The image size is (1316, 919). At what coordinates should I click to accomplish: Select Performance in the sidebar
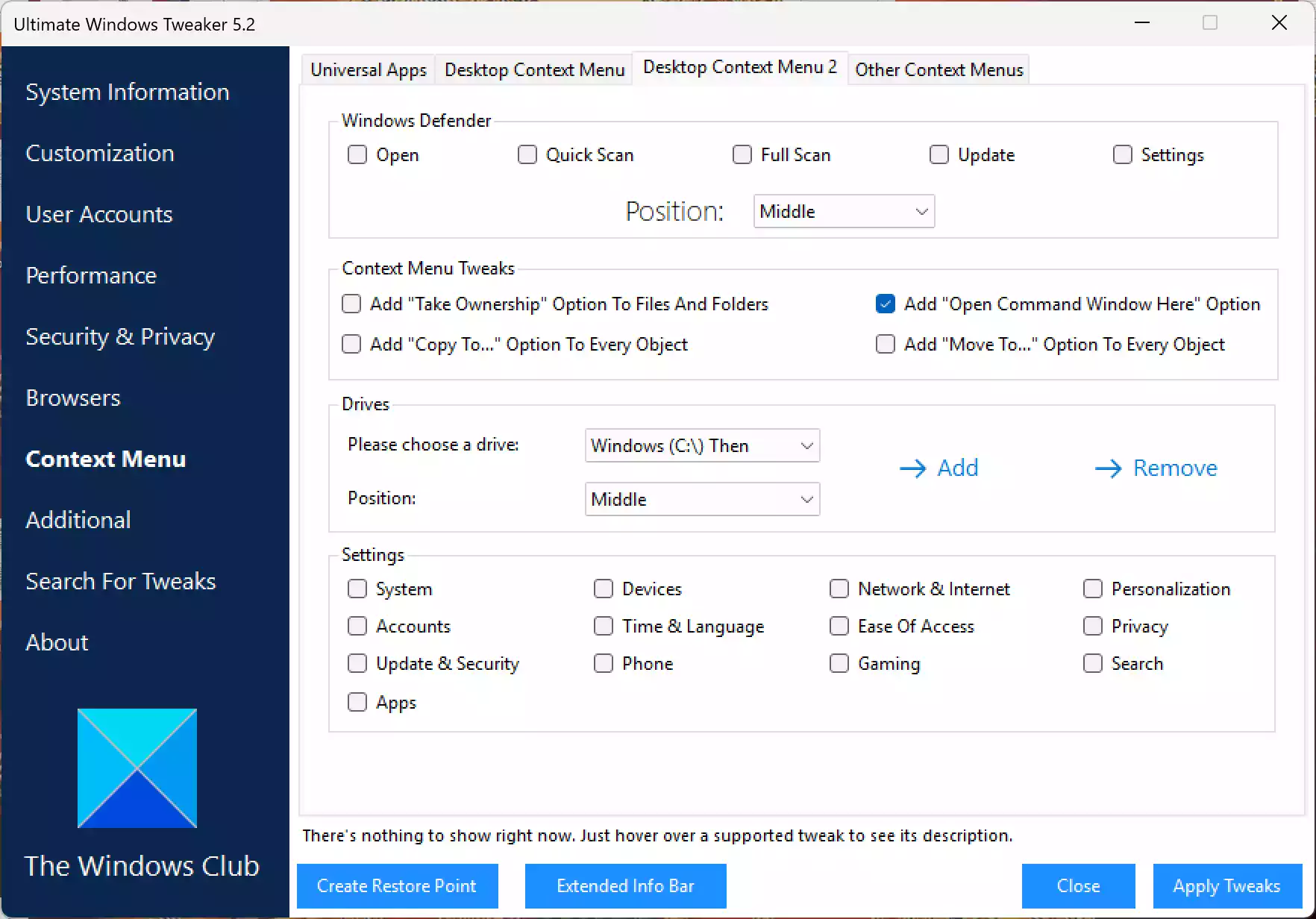tap(91, 275)
